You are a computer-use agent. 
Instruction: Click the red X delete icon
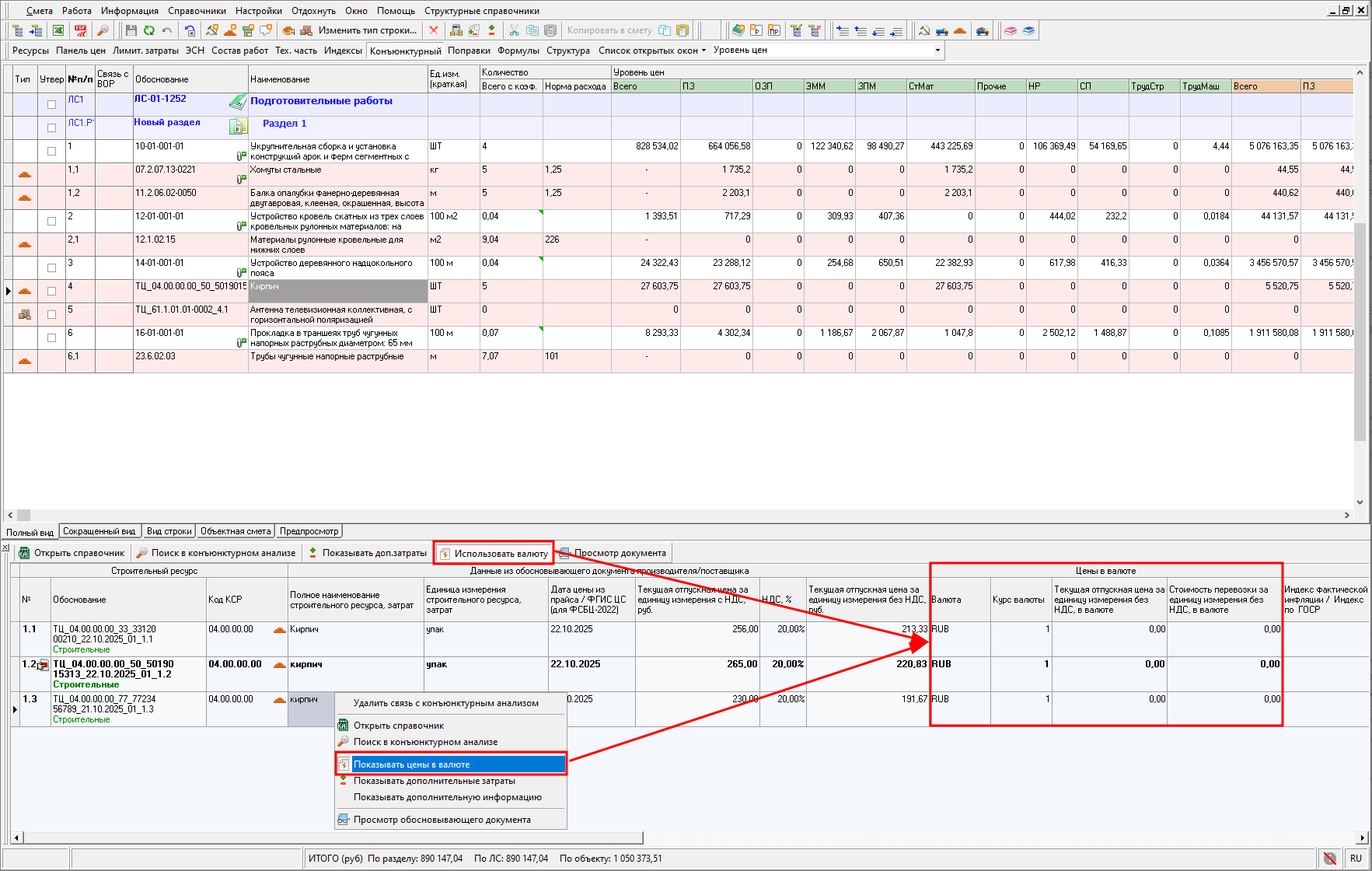coord(434,30)
